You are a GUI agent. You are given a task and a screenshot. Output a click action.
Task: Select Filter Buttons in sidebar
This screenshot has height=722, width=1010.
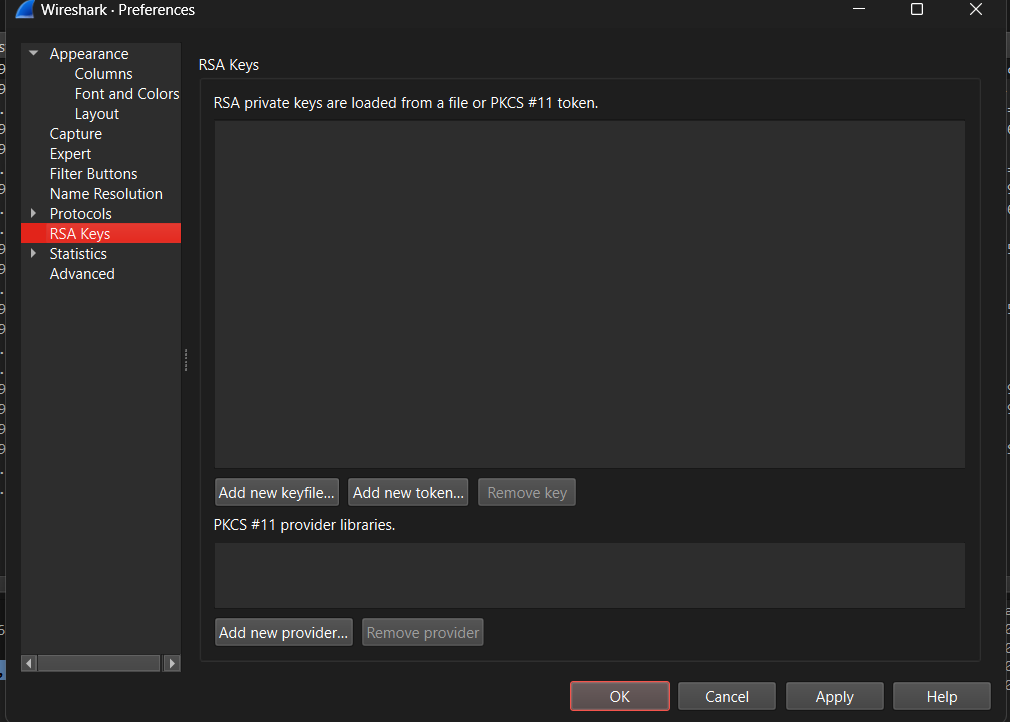pos(93,174)
